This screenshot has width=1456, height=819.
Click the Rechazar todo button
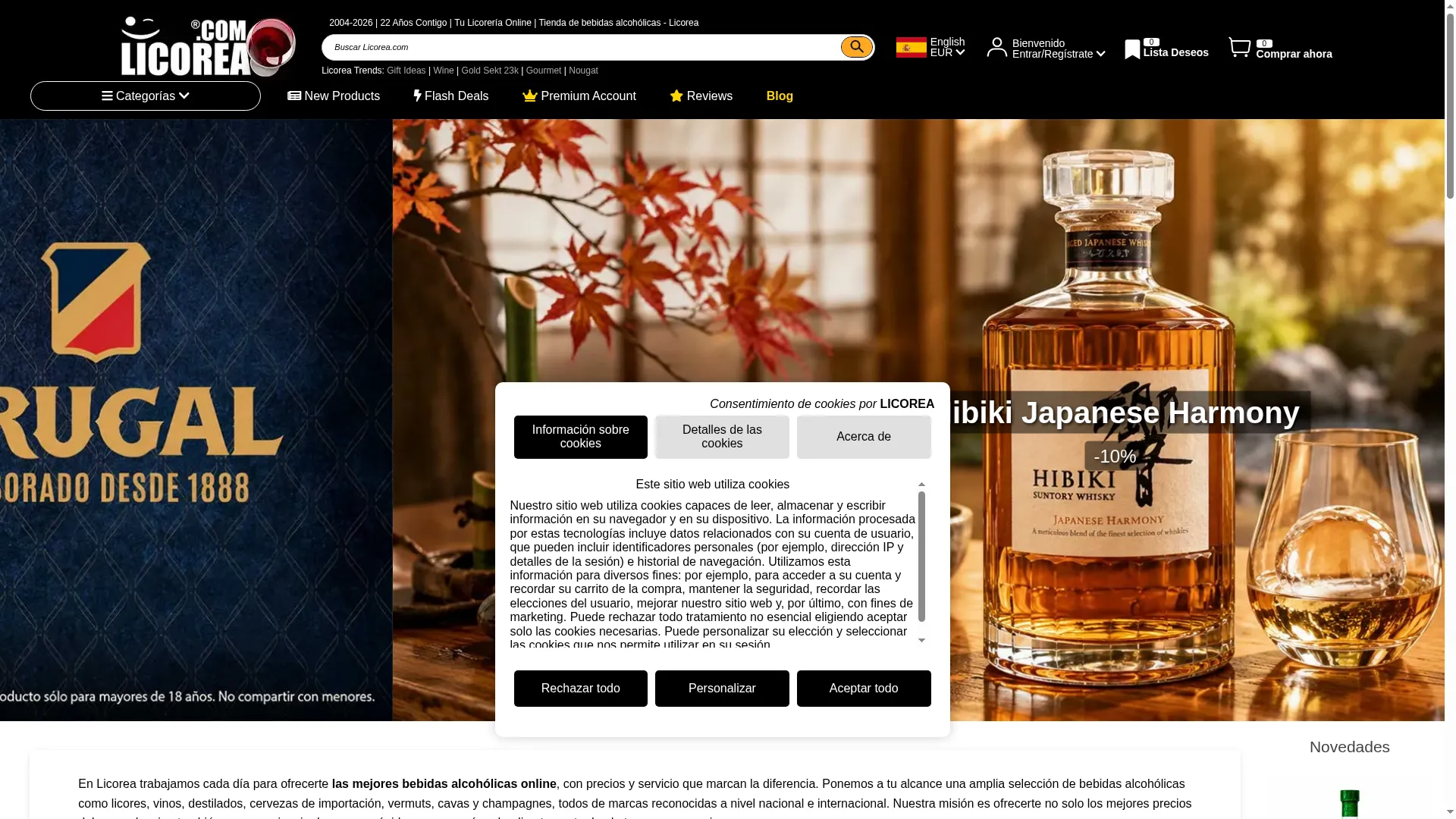tap(580, 689)
